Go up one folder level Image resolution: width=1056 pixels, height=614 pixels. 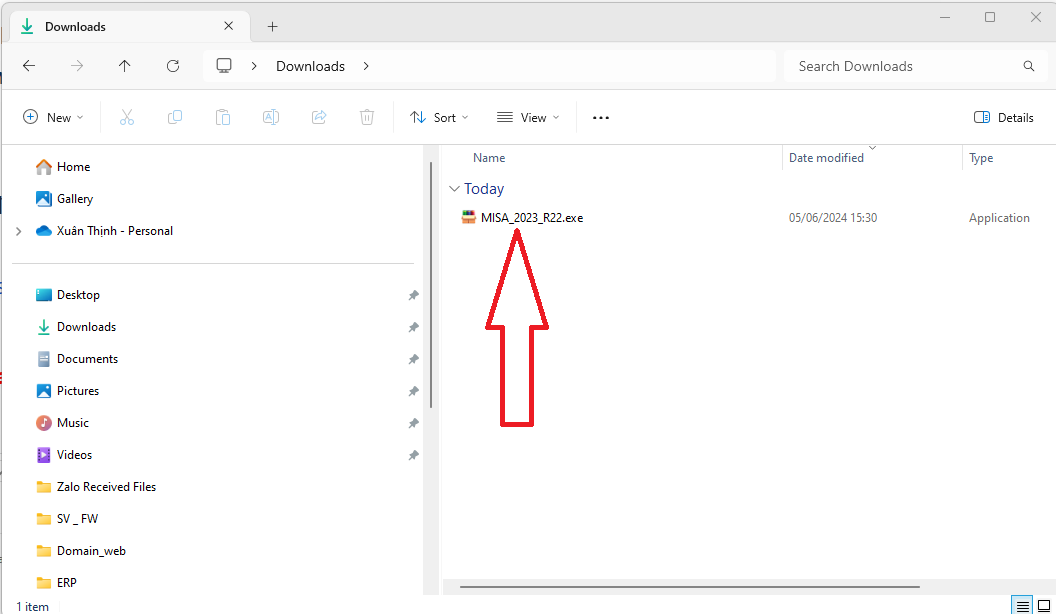[124, 66]
